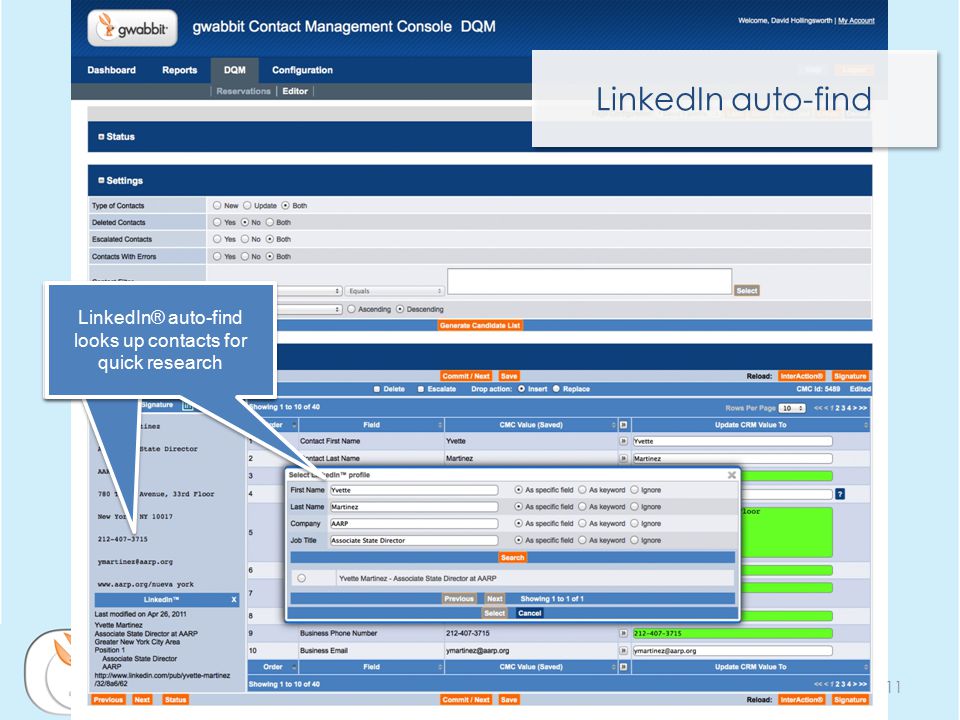Viewport: 960px width, 720px height.
Task: Open the Equals operator dropdown
Action: click(x=394, y=291)
